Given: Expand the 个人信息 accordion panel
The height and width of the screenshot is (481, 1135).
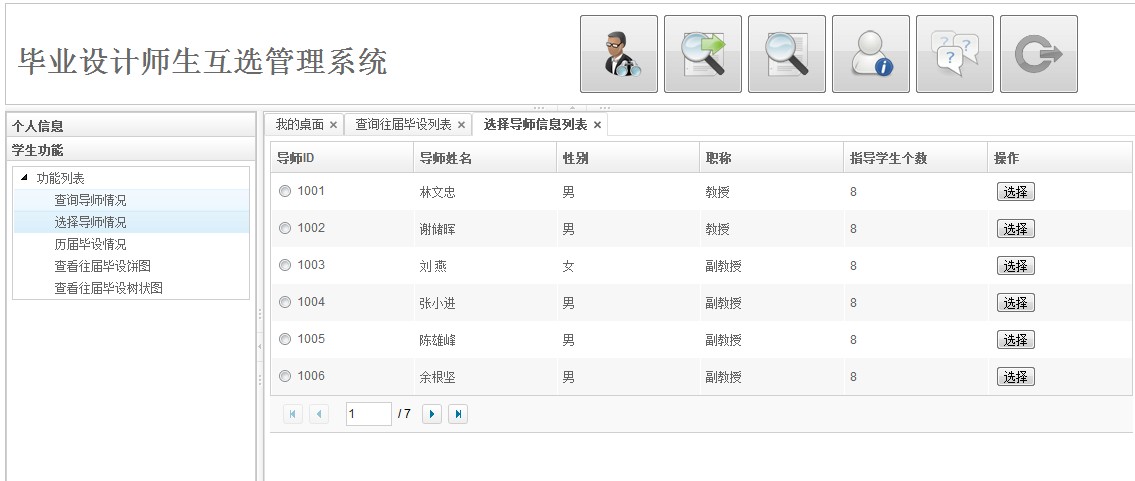Looking at the screenshot, I should point(130,126).
